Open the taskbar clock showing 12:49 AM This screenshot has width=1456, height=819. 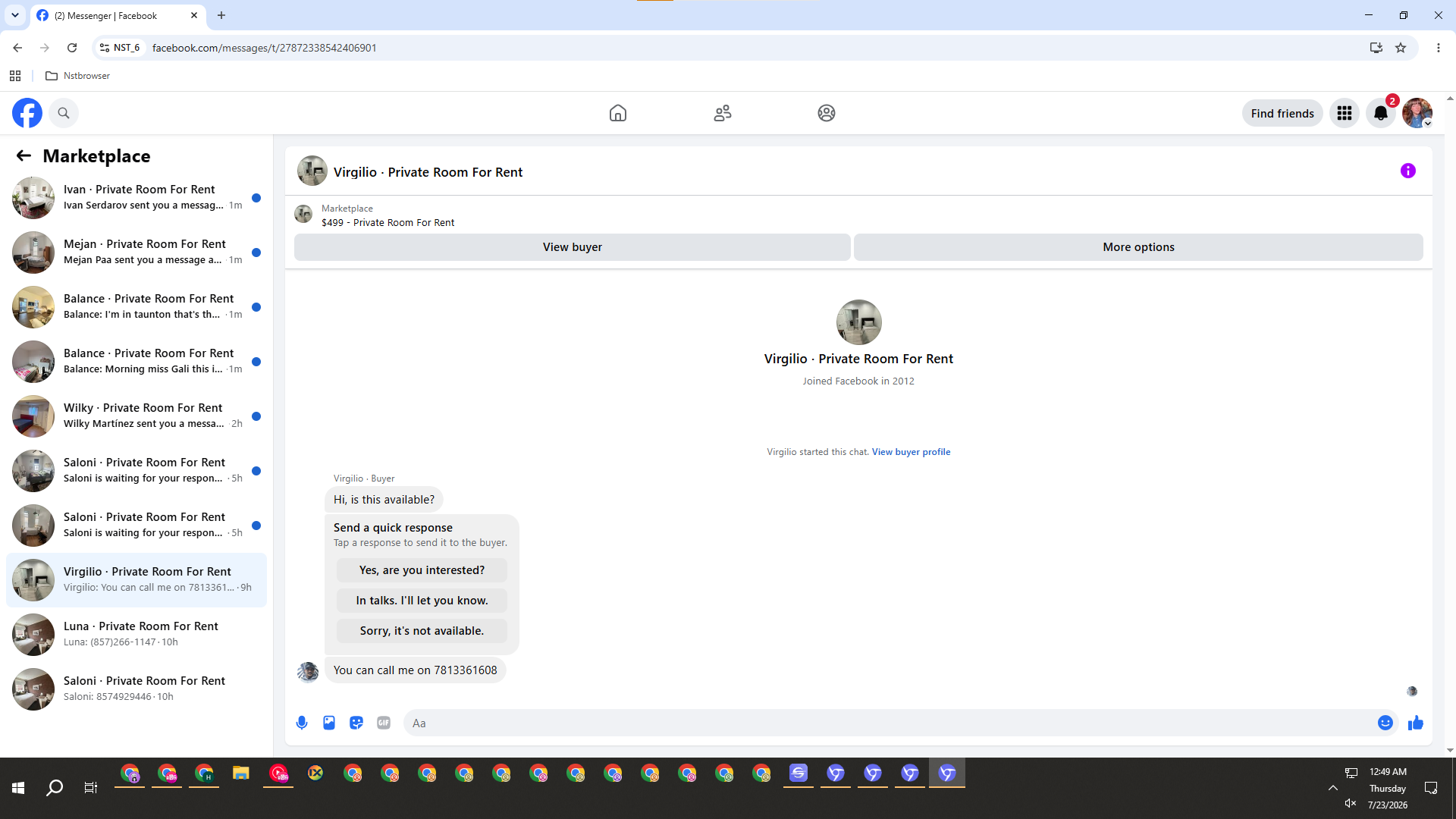[x=1388, y=788]
